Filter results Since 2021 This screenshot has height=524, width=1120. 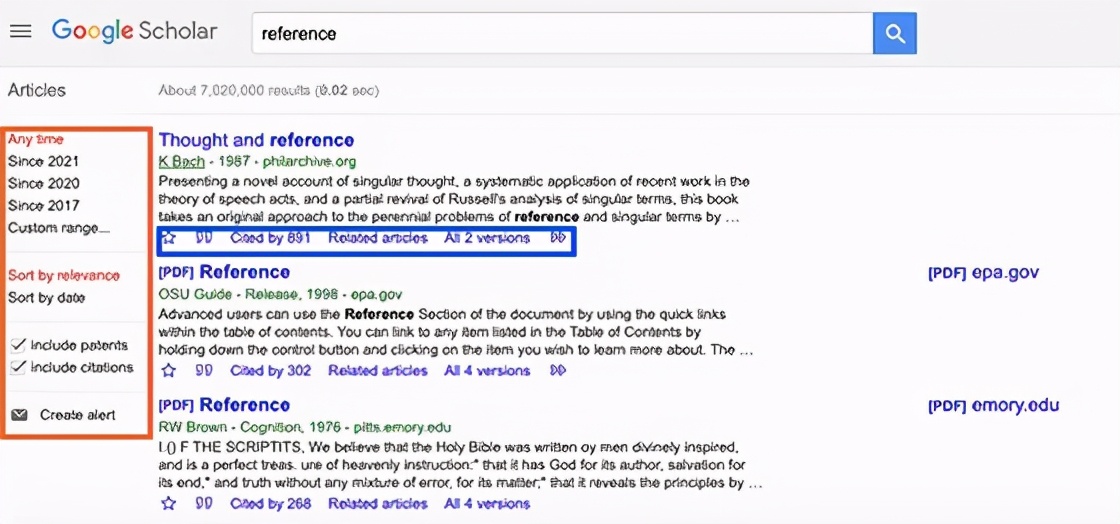(44, 161)
